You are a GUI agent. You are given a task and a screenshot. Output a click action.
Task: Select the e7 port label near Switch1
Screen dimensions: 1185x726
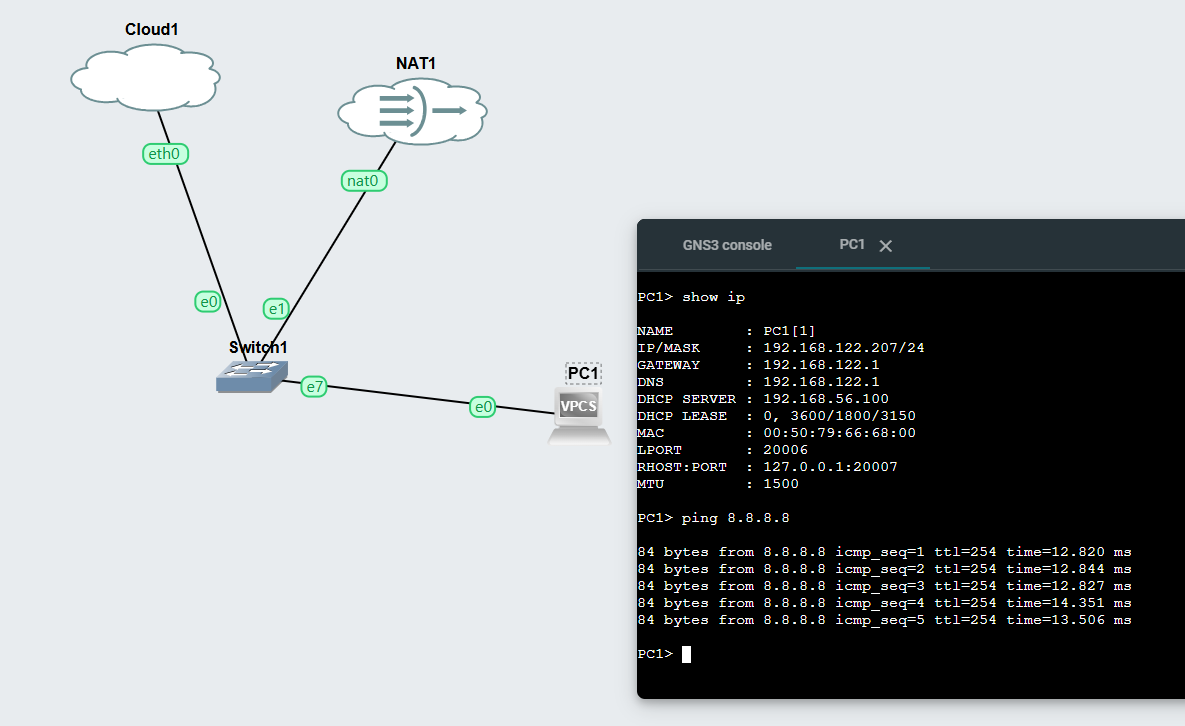point(314,386)
